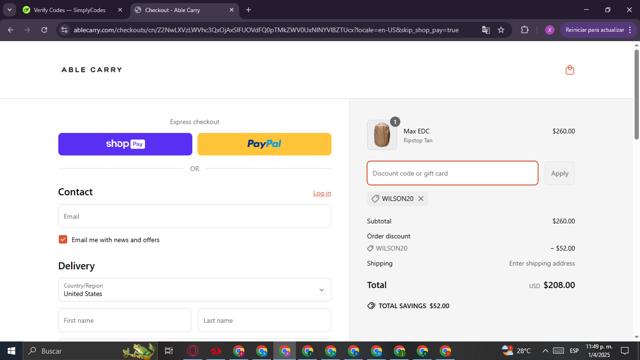Open the Chrome profile avatar
The height and width of the screenshot is (360, 640).
click(x=550, y=30)
